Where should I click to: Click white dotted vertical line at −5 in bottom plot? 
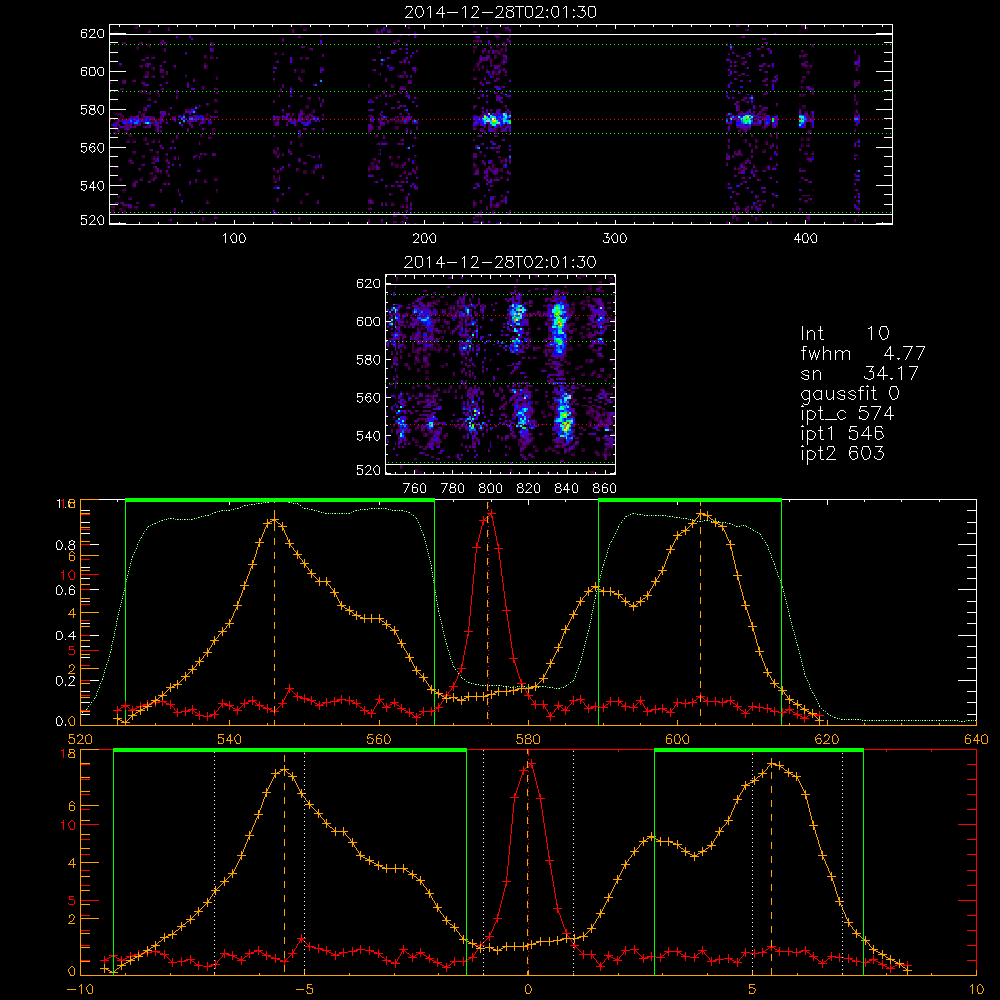pyautogui.click(x=304, y=864)
